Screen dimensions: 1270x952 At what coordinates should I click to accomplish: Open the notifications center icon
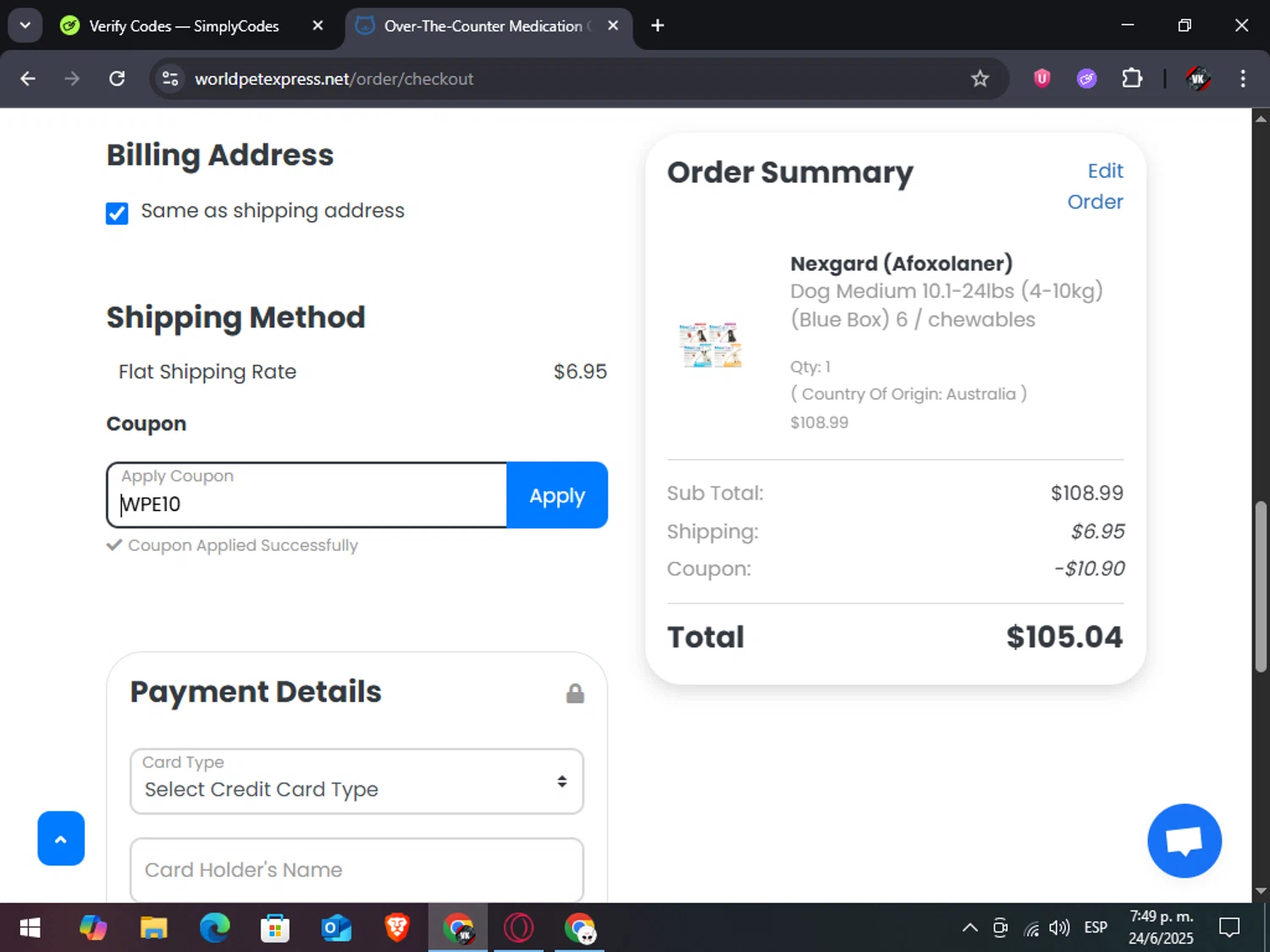(x=1229, y=928)
